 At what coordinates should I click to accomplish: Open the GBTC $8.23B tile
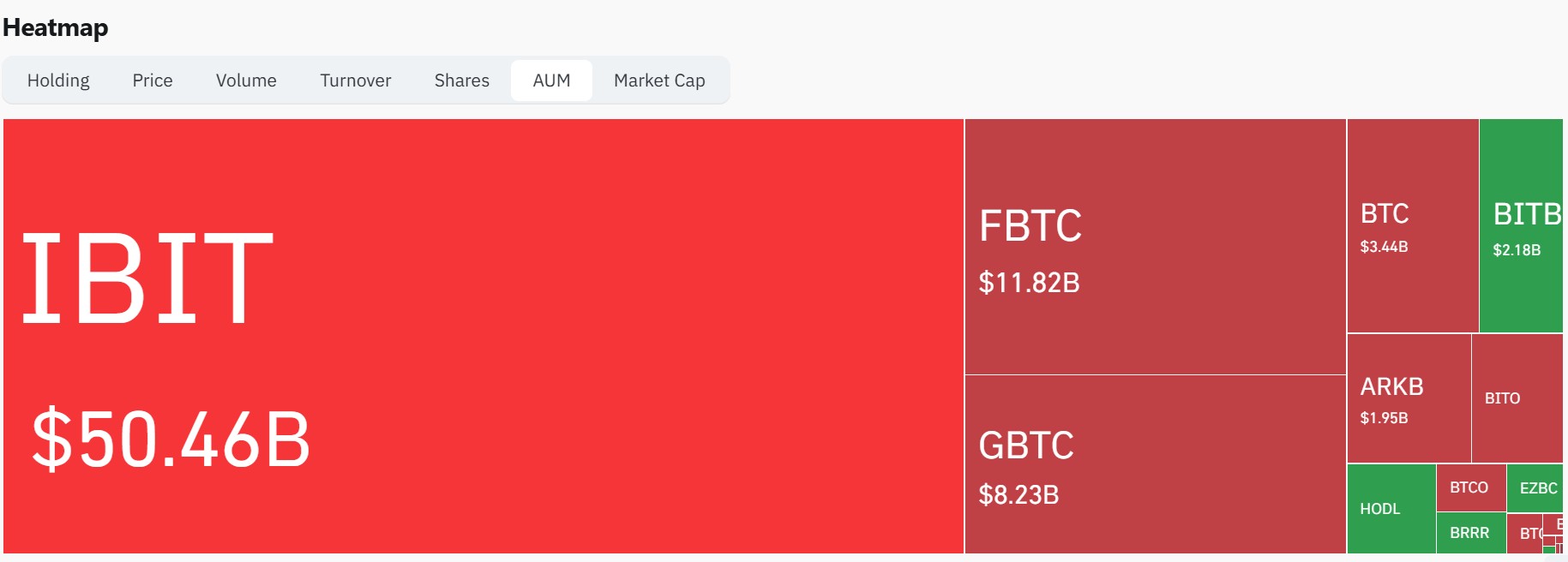tap(1156, 464)
